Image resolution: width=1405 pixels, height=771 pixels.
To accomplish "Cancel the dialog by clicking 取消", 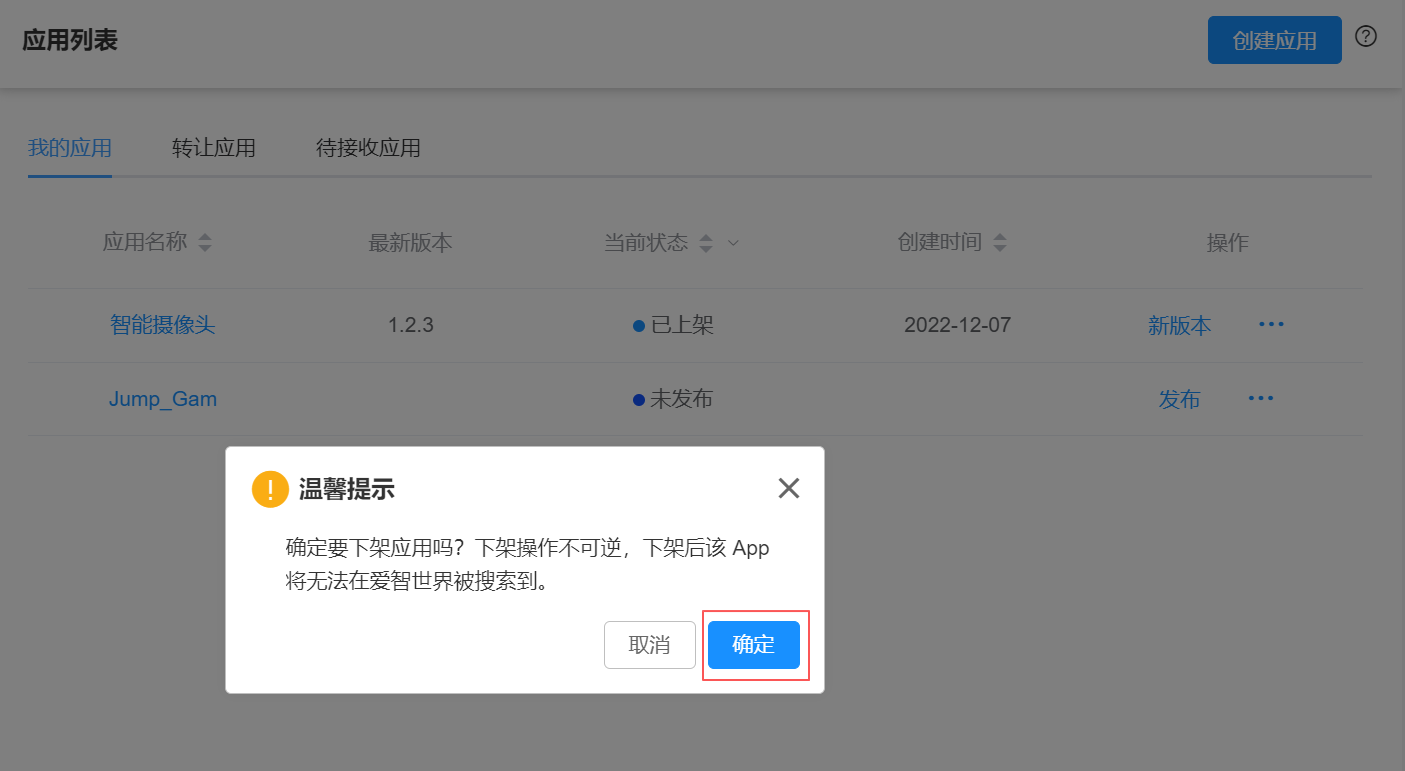I will tap(649, 645).
